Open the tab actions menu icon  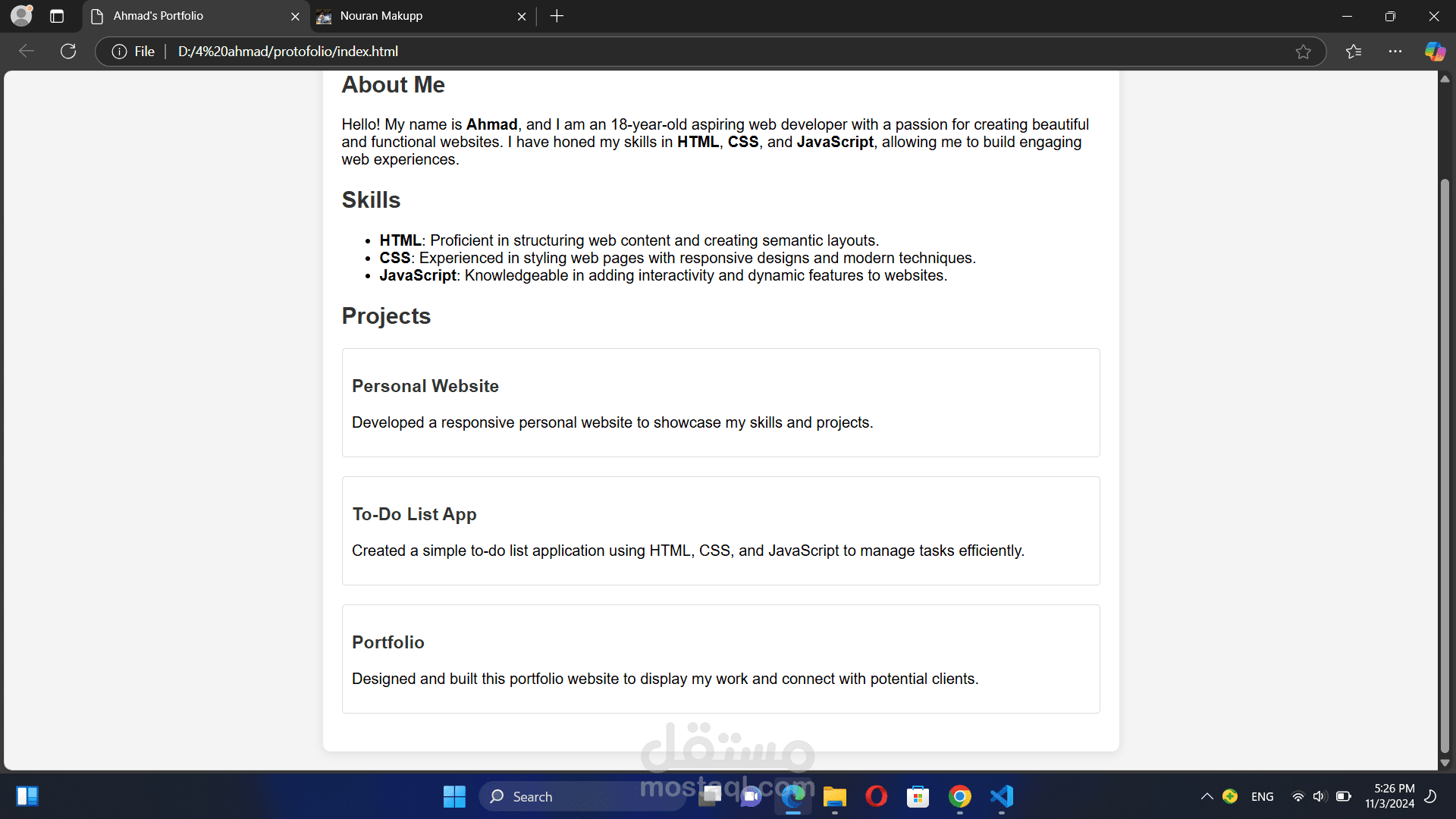click(57, 16)
